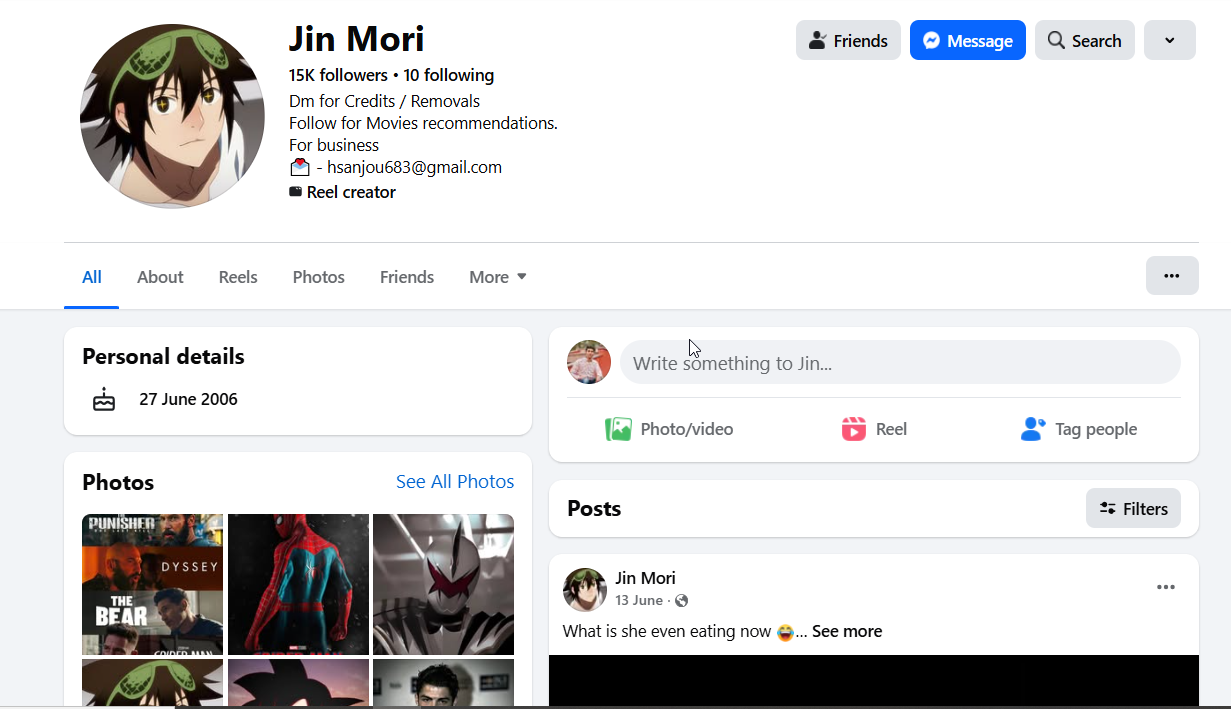Open the dark-haired man photo thumbnail
The height and width of the screenshot is (709, 1231).
click(x=444, y=682)
